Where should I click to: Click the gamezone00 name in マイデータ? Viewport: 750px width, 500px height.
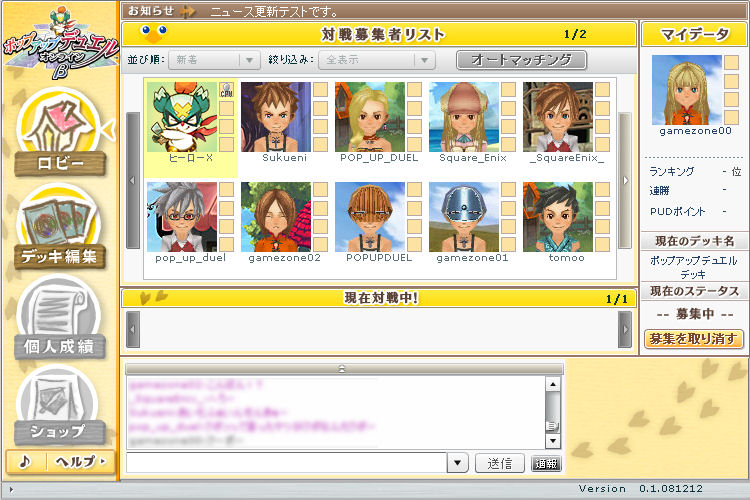coord(695,131)
